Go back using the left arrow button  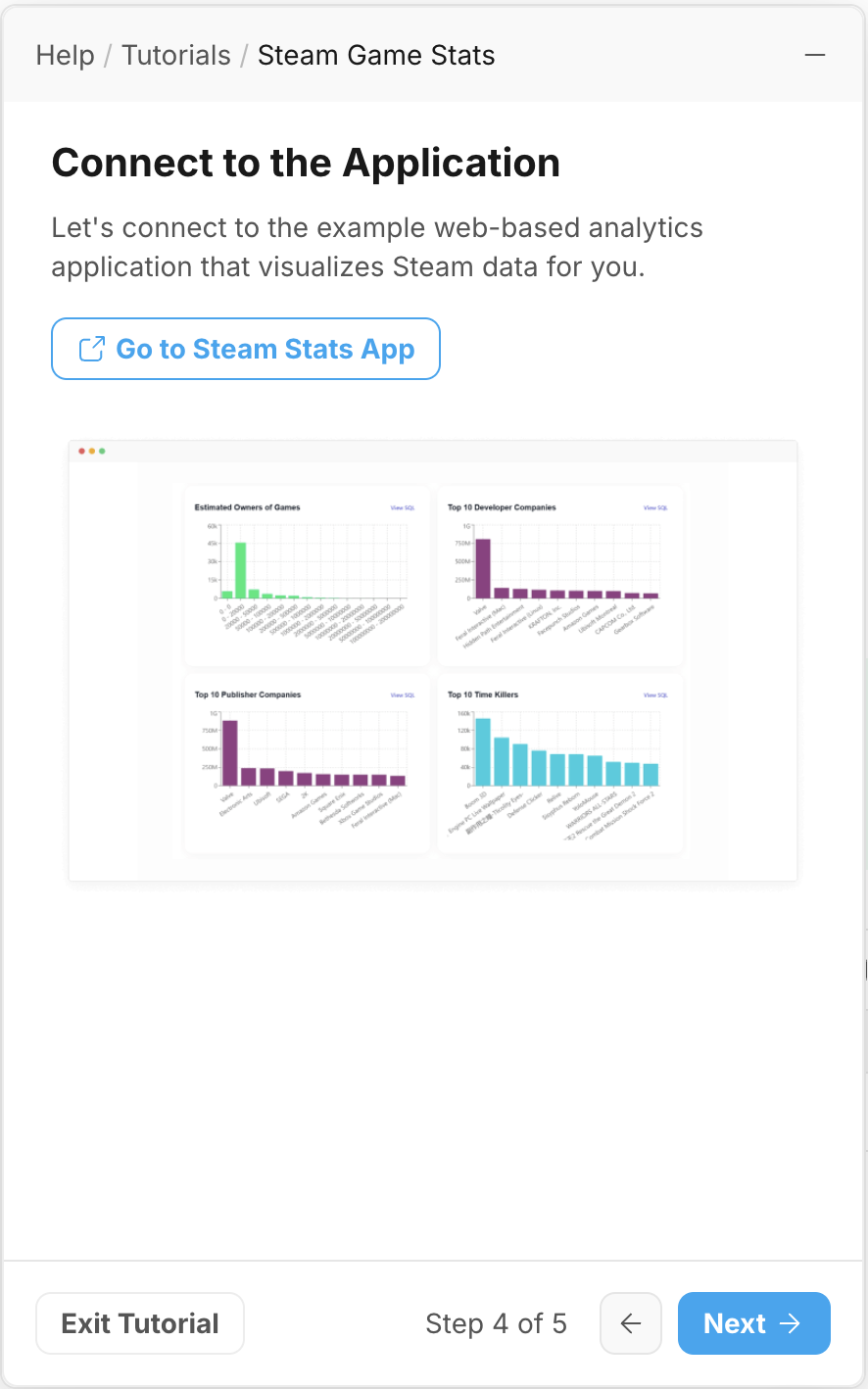click(631, 1323)
